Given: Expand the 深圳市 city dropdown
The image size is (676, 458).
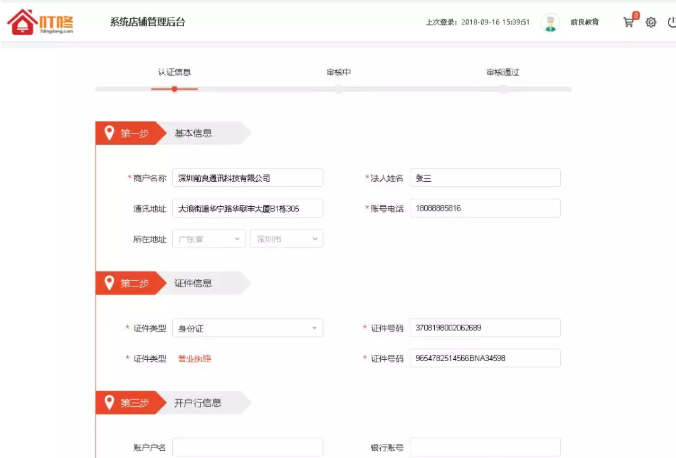Looking at the screenshot, I should pos(286,239).
